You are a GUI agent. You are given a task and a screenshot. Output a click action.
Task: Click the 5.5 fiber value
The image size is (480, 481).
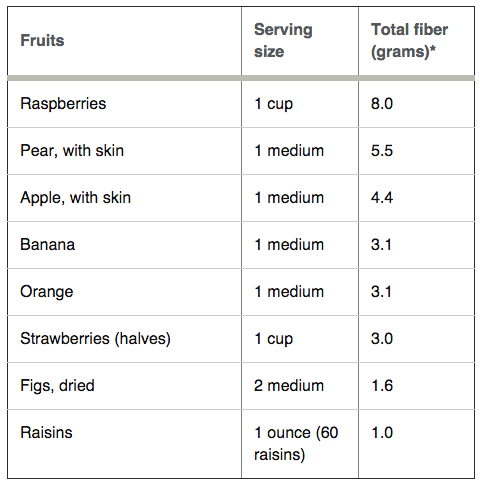click(x=382, y=150)
